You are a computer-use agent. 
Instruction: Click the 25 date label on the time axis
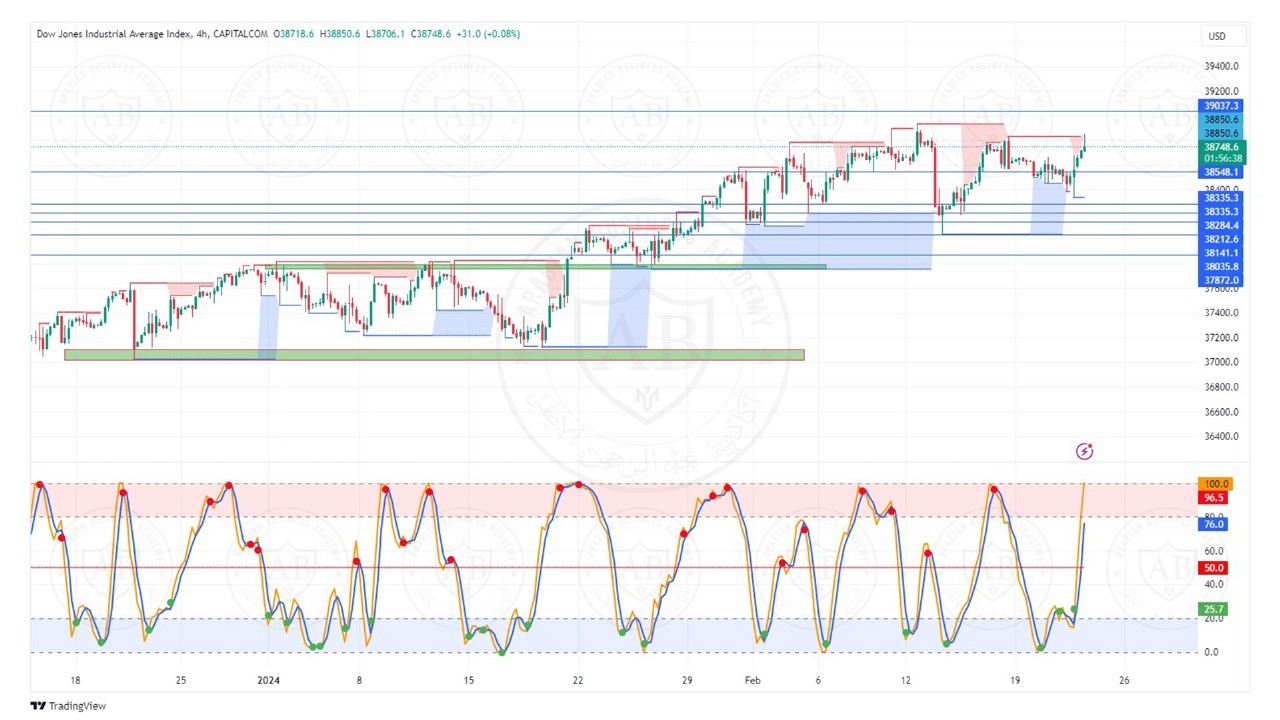(x=181, y=680)
